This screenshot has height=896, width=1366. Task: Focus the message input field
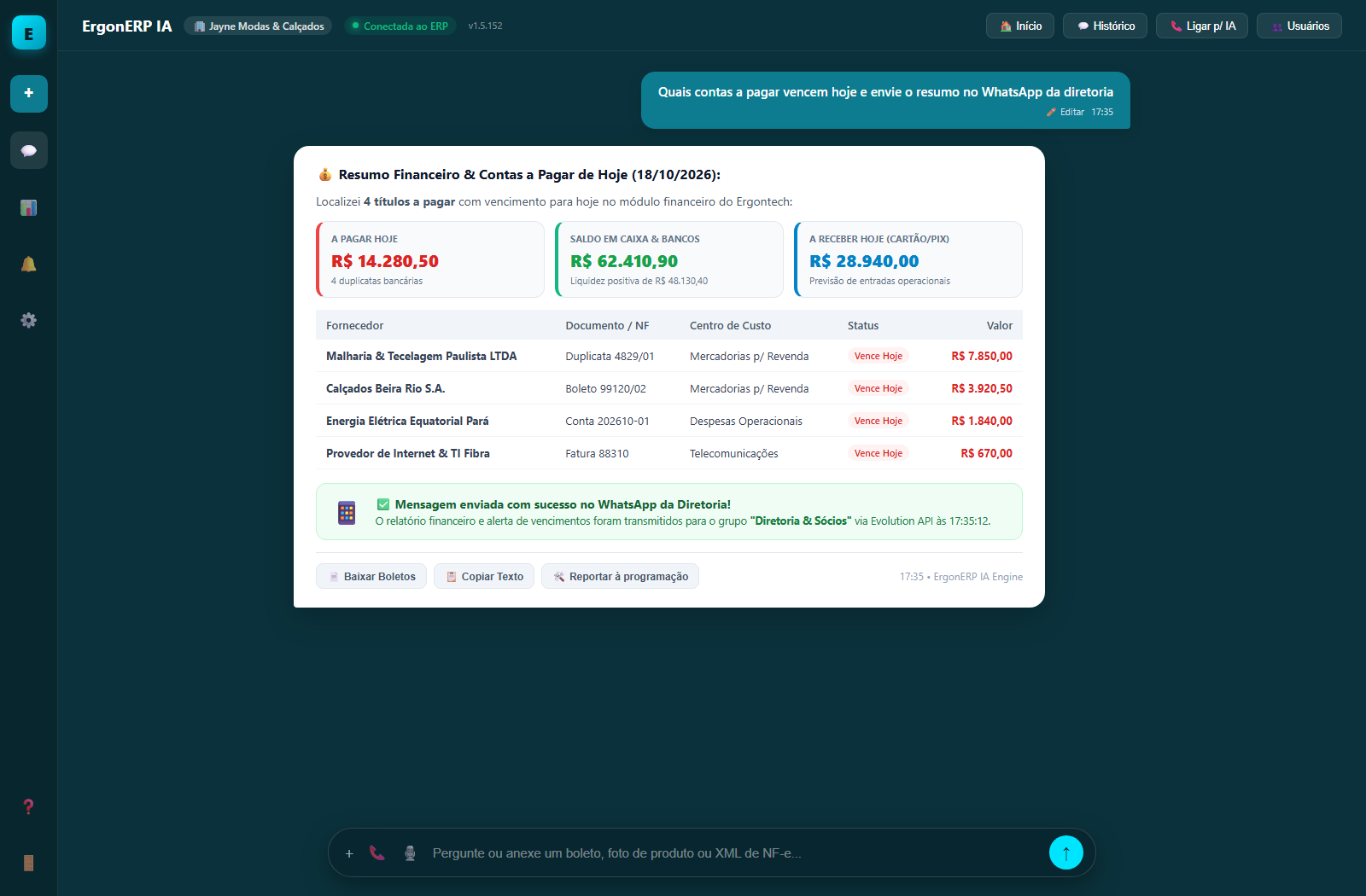[x=734, y=853]
